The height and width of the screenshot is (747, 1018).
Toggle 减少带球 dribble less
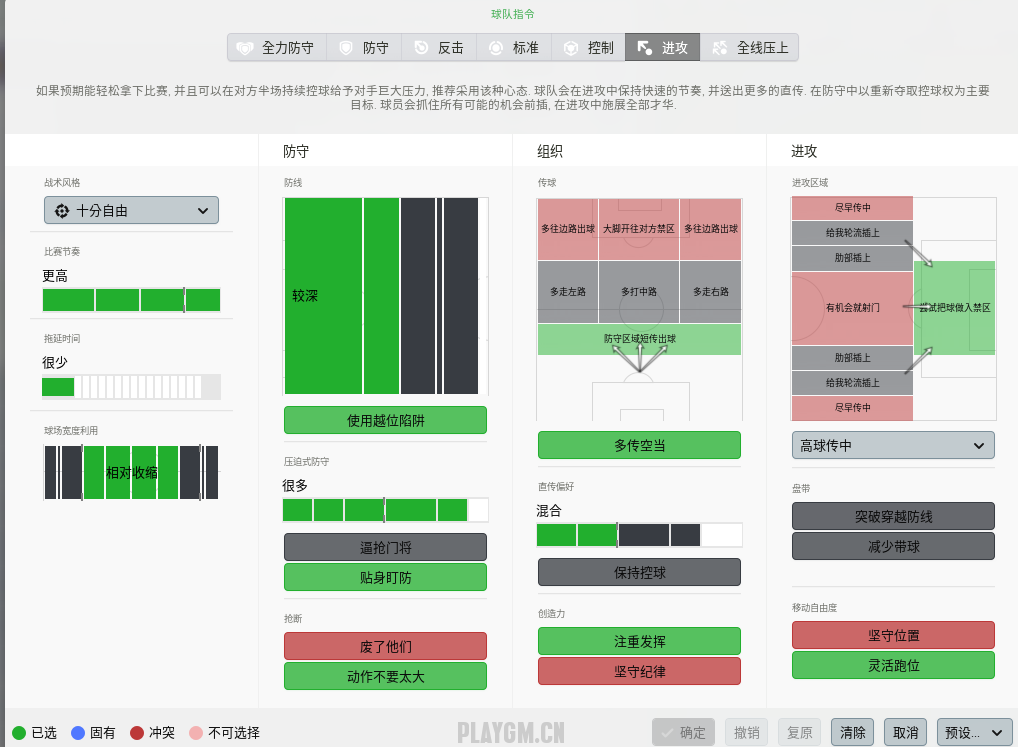(893, 546)
